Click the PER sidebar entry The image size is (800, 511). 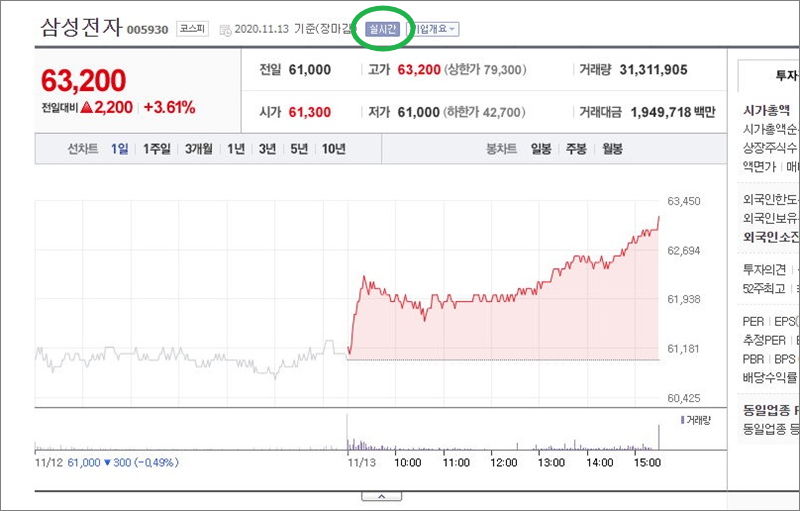[x=753, y=322]
